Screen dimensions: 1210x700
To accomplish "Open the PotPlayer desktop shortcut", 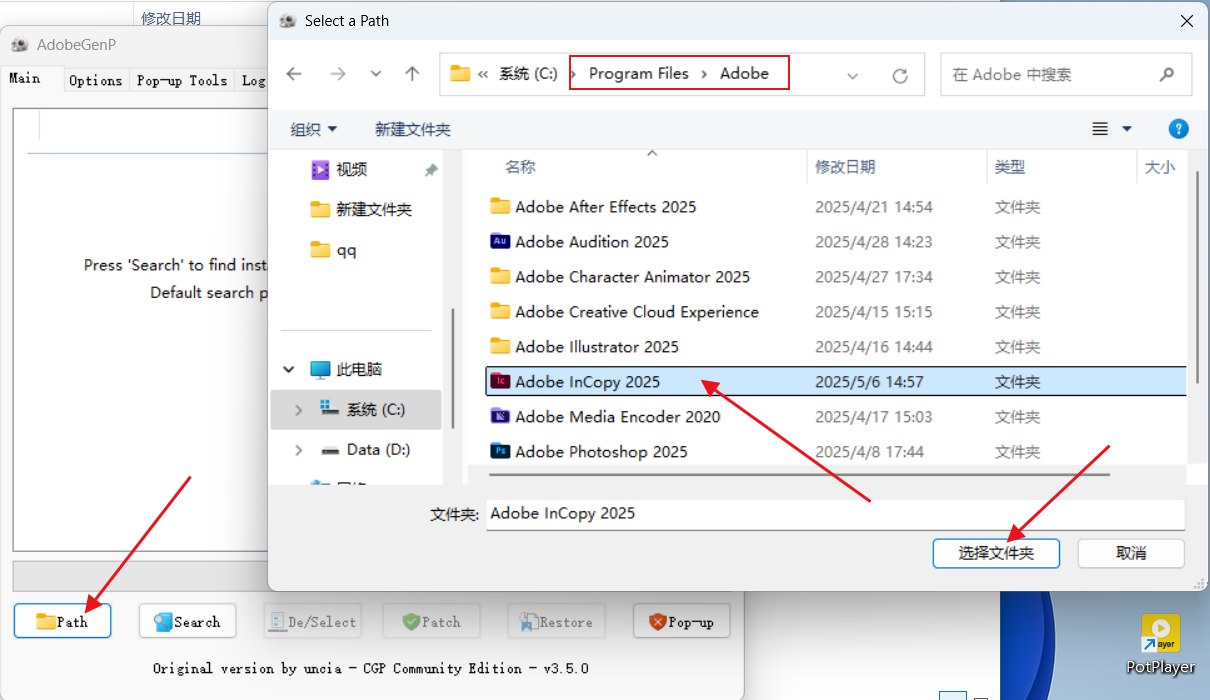I will pos(1160,645).
